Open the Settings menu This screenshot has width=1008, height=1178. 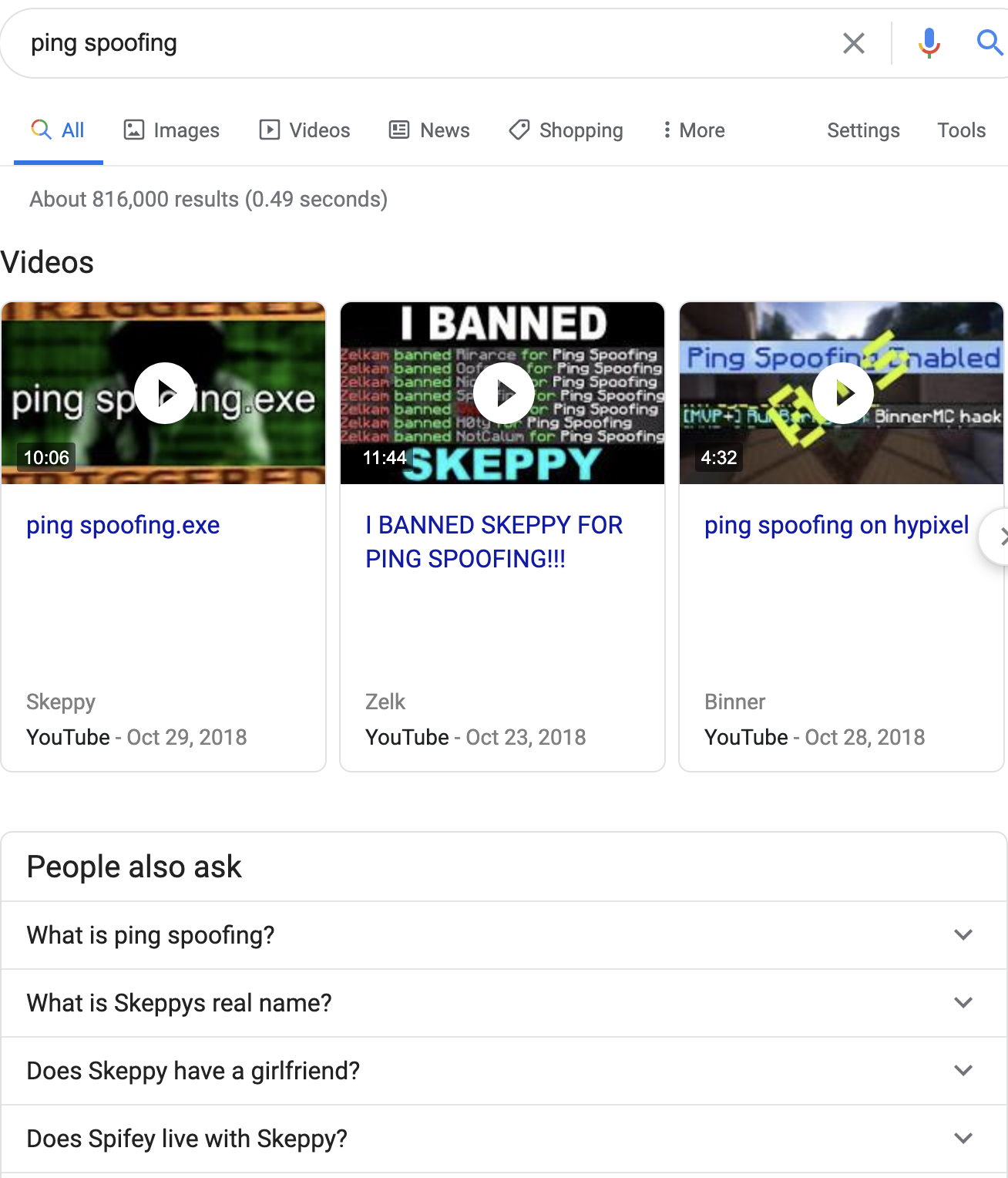click(x=863, y=130)
